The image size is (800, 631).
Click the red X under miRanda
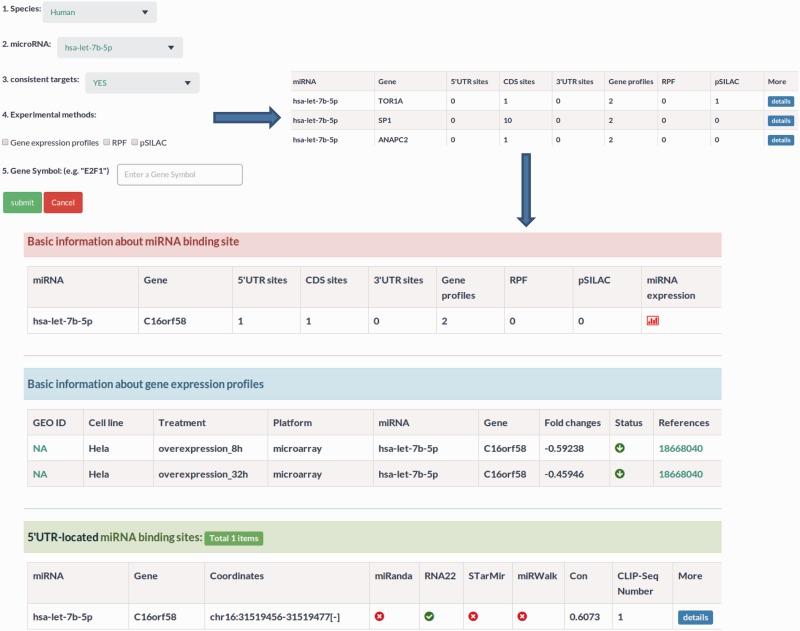pyautogui.click(x=379, y=616)
